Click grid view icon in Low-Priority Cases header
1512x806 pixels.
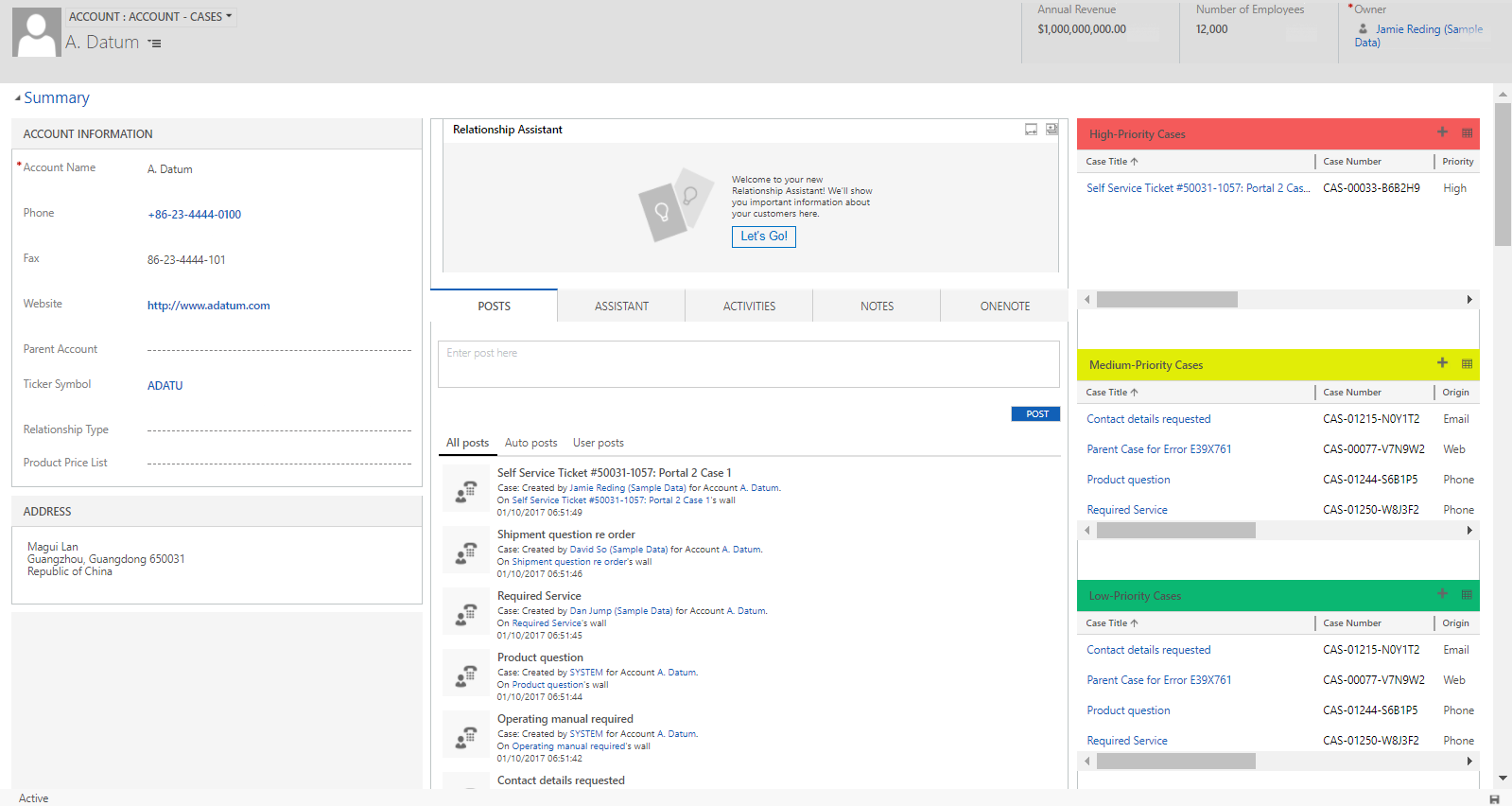click(1467, 595)
